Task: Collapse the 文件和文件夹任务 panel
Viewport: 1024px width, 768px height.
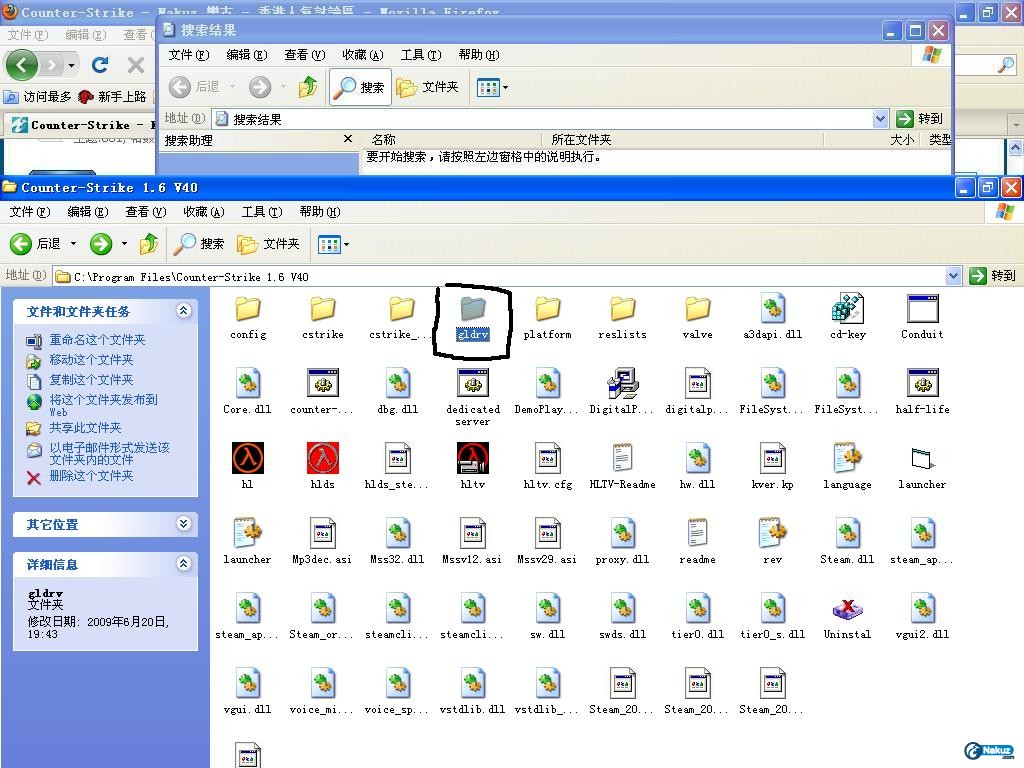Action: tap(183, 311)
